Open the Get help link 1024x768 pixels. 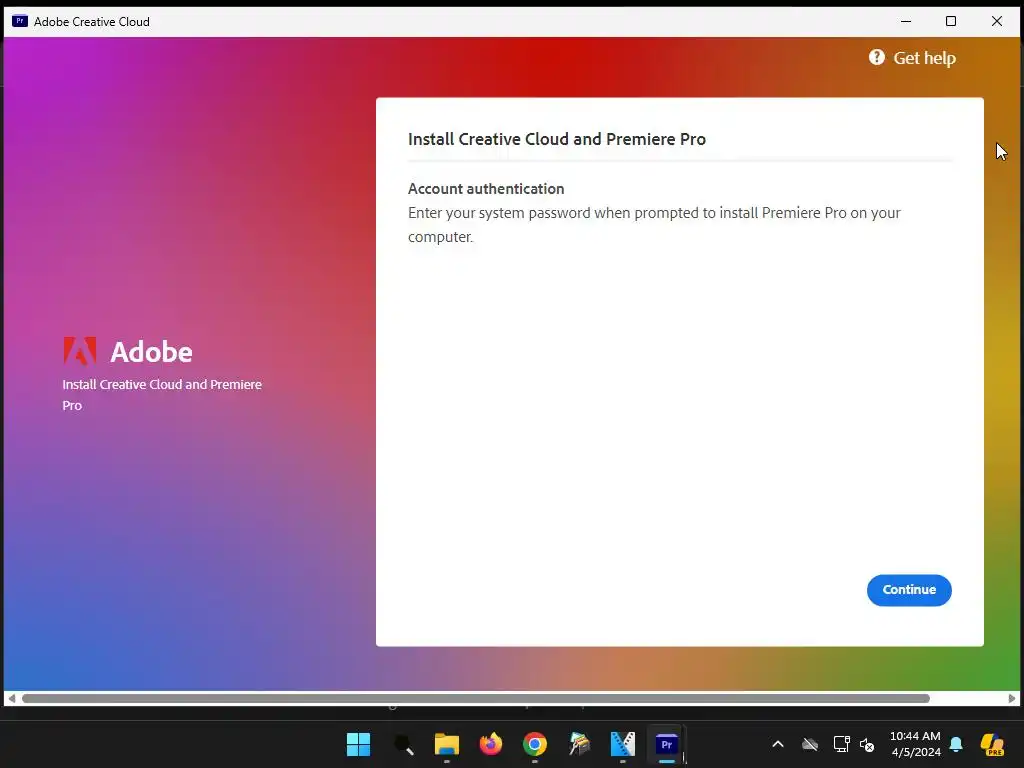(912, 58)
